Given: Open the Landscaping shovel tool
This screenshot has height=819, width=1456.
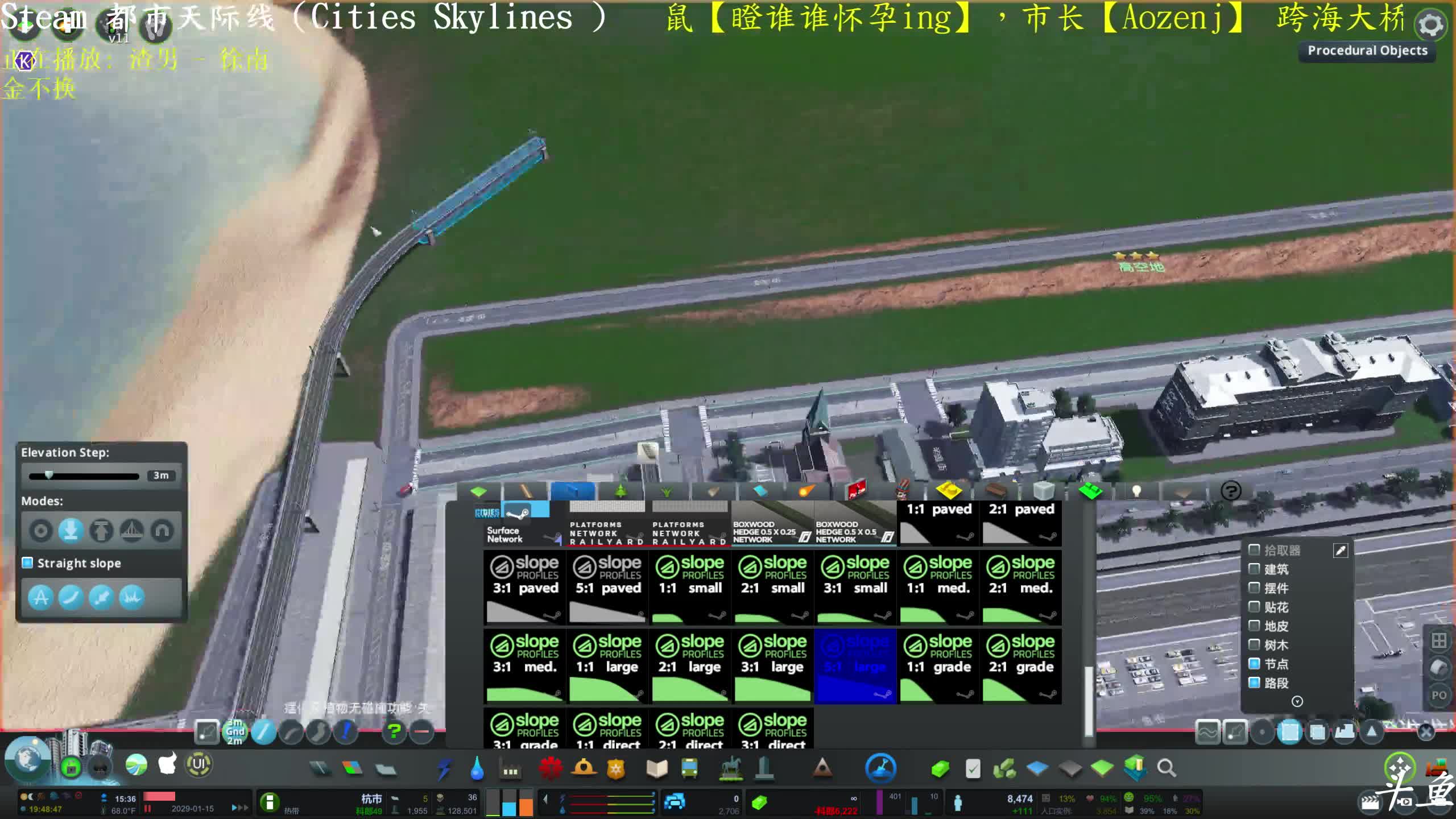Looking at the screenshot, I should point(880,768).
